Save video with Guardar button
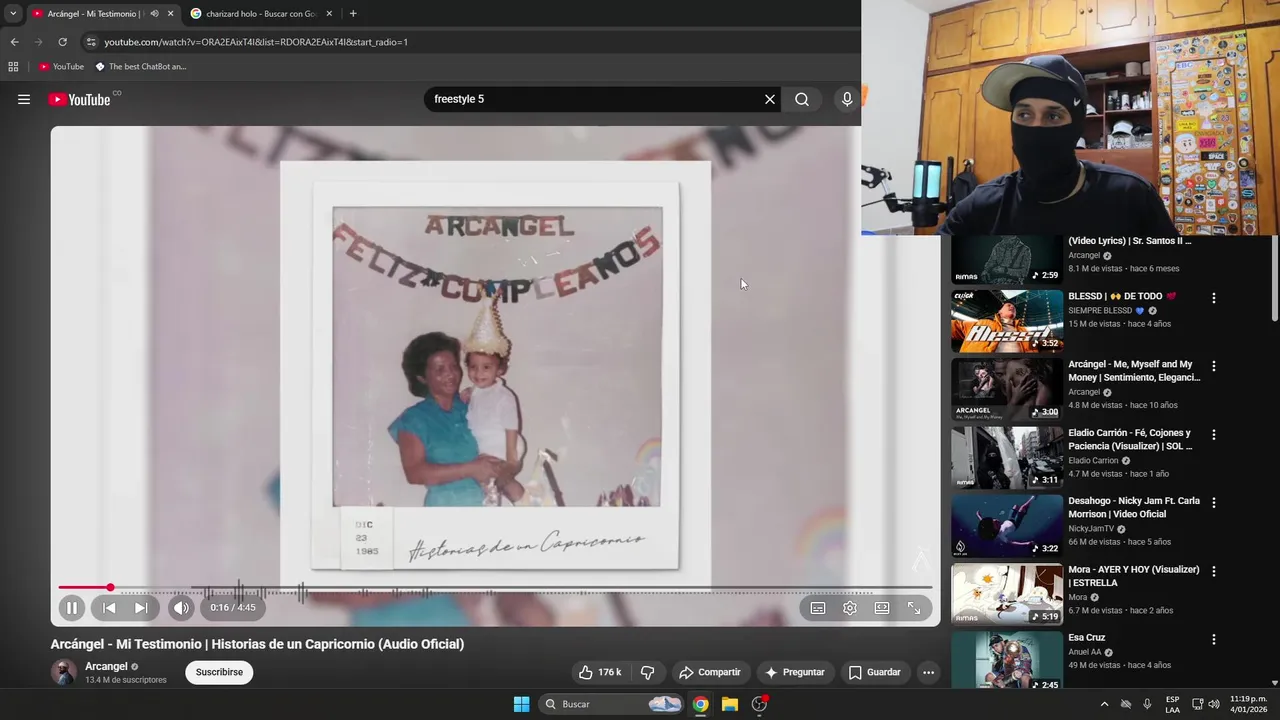Image resolution: width=1280 pixels, height=720 pixels. 875,672
